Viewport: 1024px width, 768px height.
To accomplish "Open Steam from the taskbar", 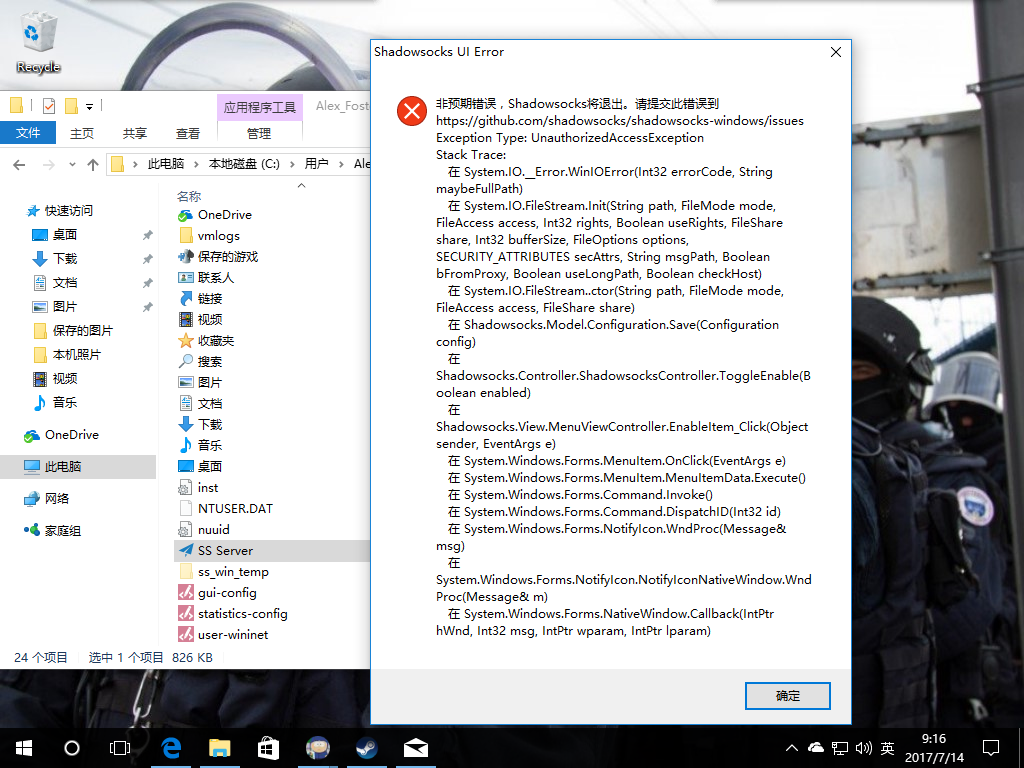I will click(366, 748).
